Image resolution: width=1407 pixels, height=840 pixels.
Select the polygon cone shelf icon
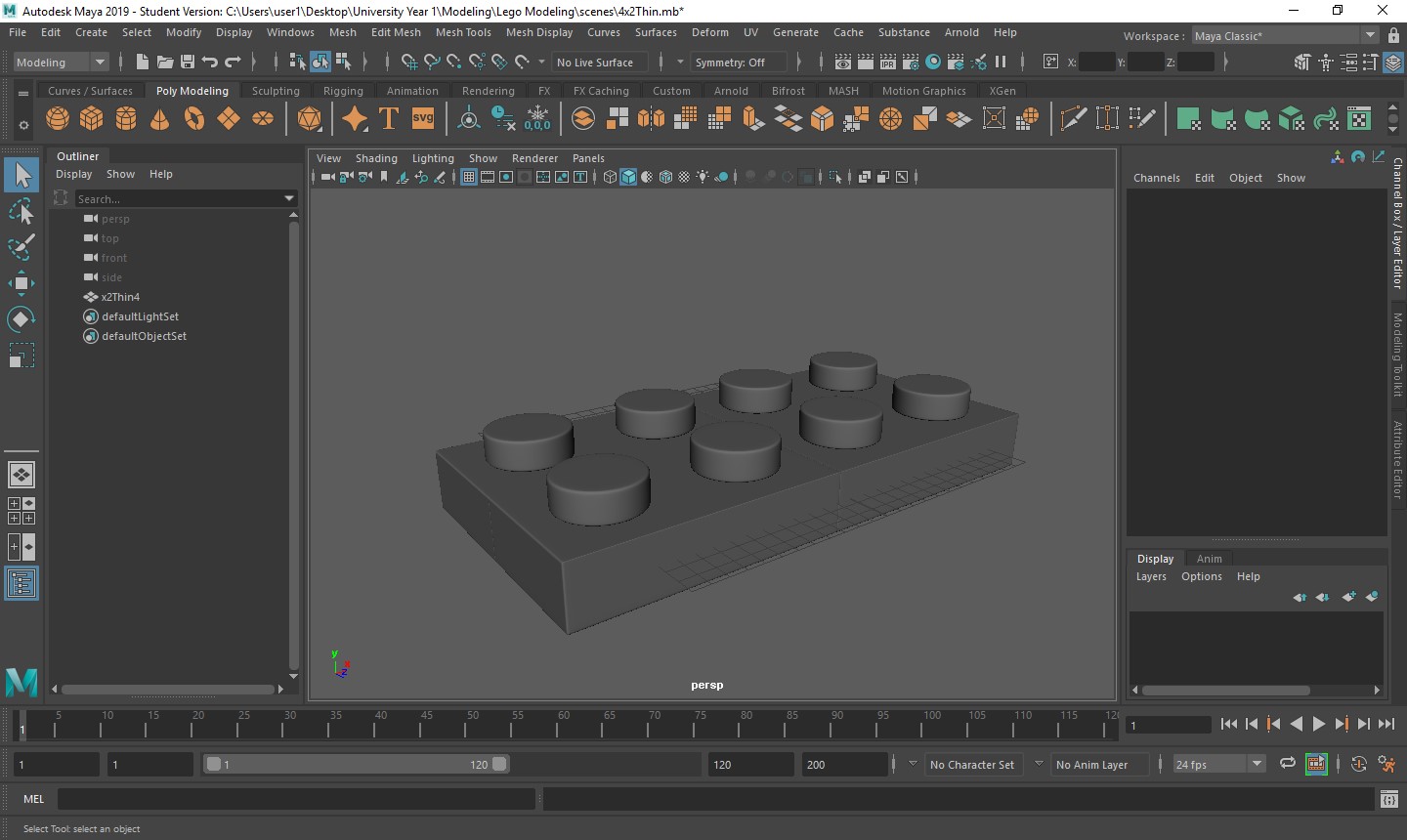tap(159, 119)
